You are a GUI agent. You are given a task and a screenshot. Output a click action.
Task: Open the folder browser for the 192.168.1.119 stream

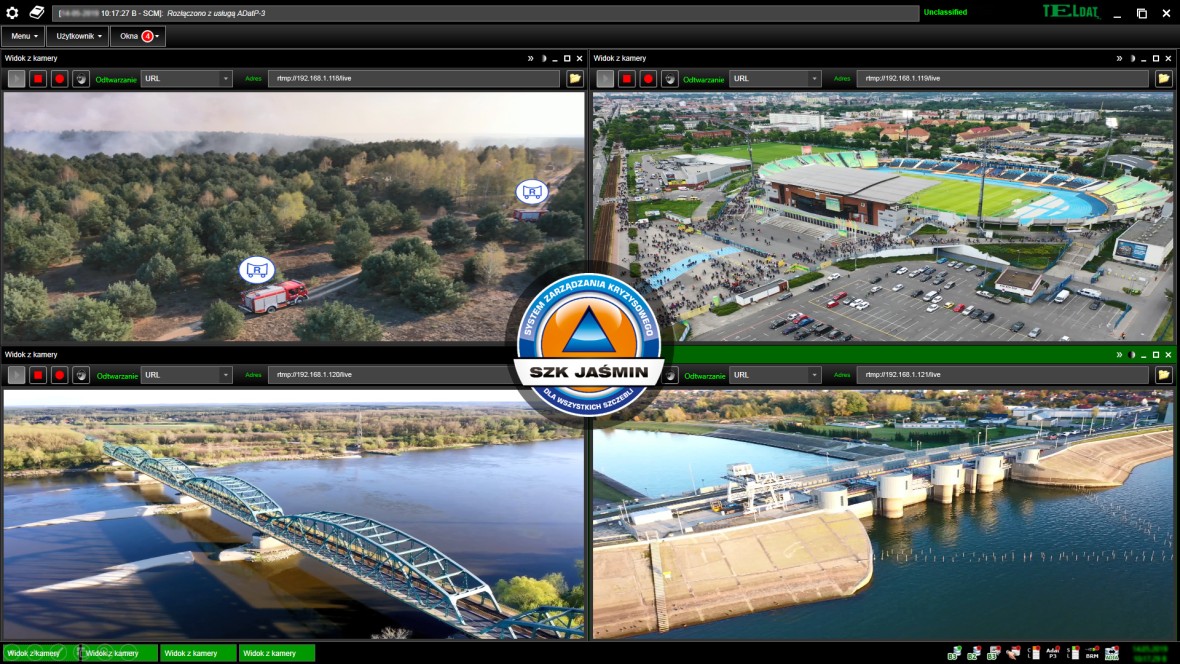(1163, 78)
